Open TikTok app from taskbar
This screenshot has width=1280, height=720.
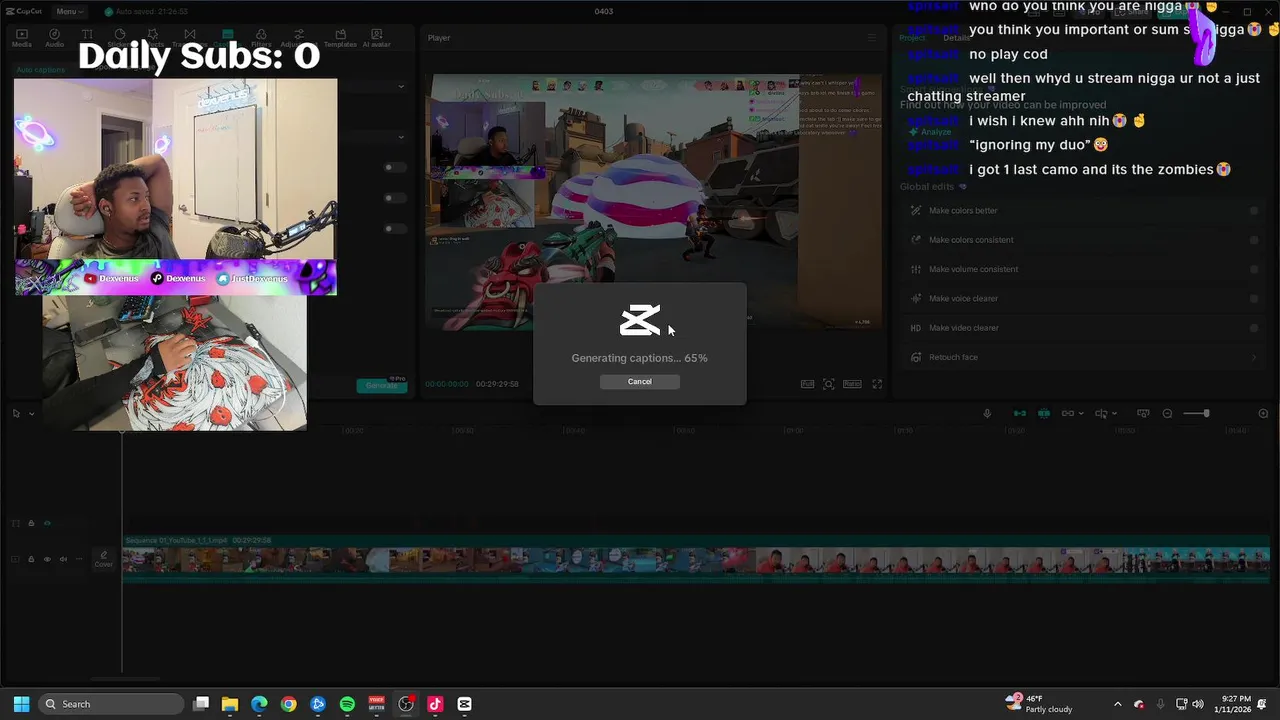tap(435, 704)
